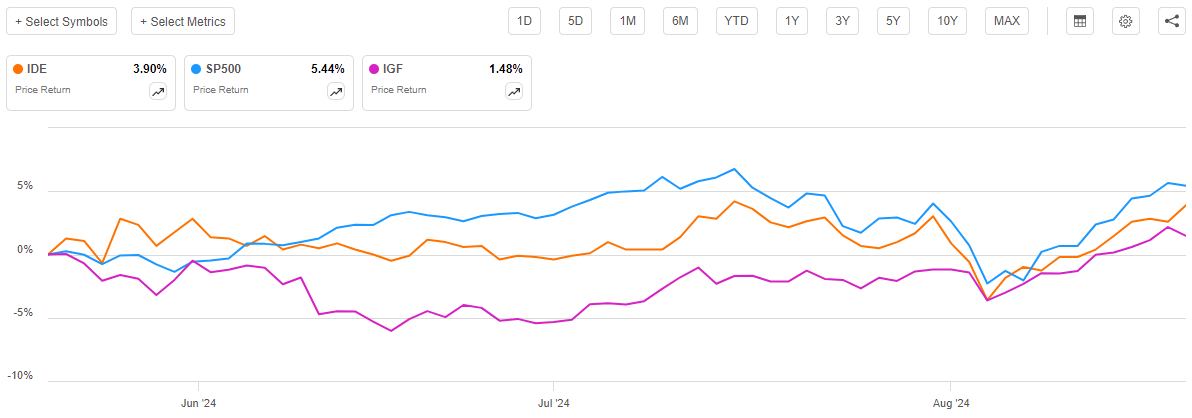Switch to the 5D time range
The width and height of the screenshot is (1192, 418).
pyautogui.click(x=575, y=21)
